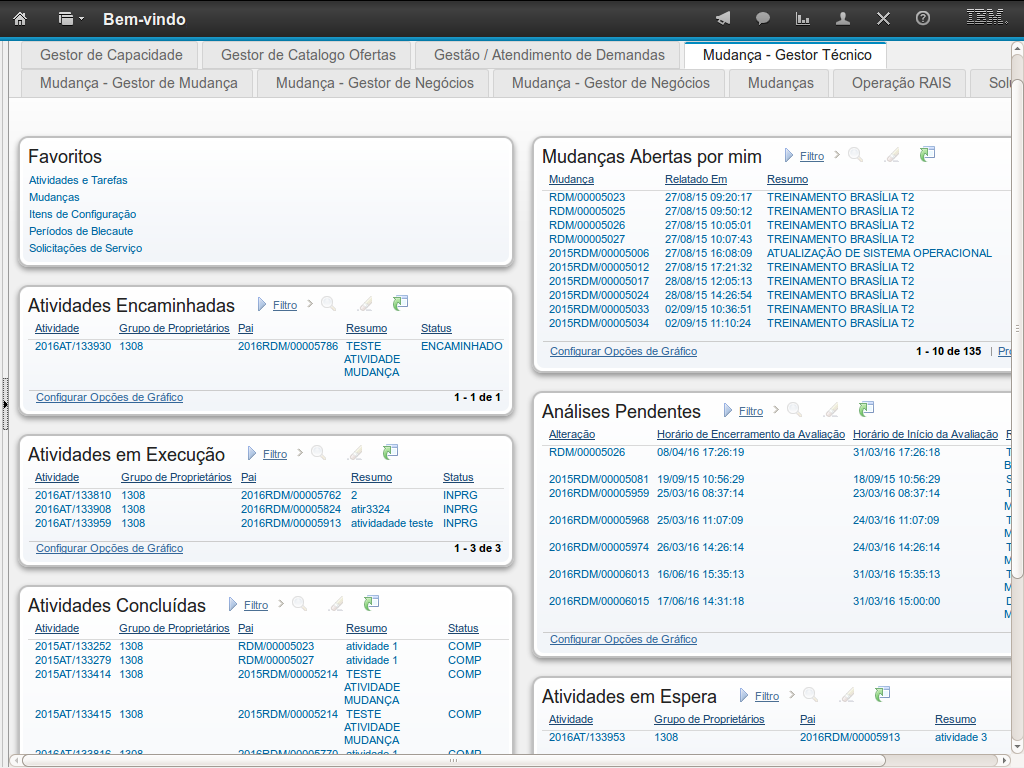Viewport: 1024px width, 768px height.
Task: Select the Operação RAIS tab
Action: pyautogui.click(x=901, y=83)
